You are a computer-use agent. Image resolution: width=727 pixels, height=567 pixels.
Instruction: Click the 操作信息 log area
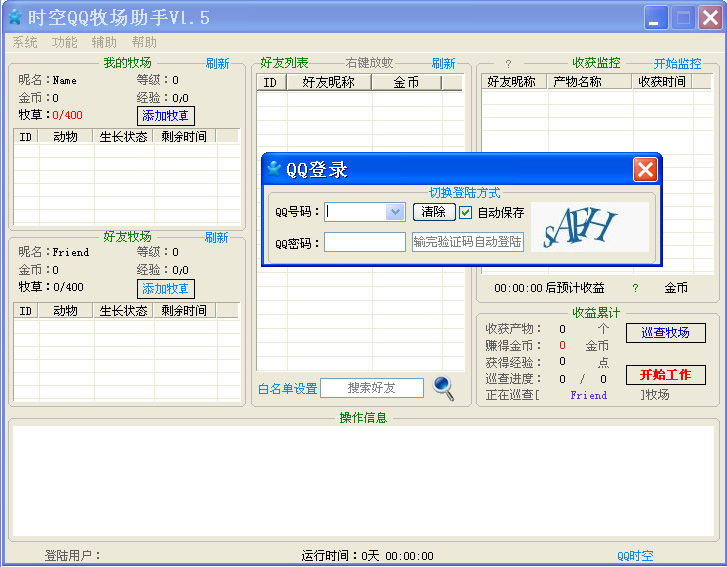pos(363,481)
